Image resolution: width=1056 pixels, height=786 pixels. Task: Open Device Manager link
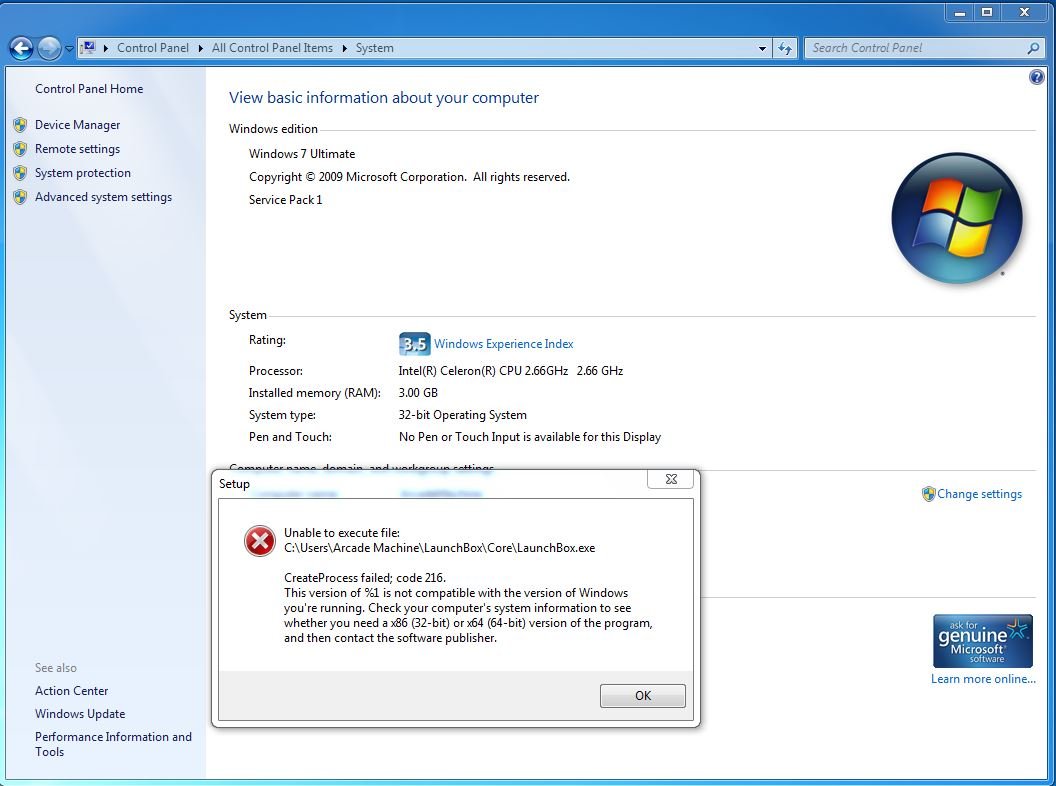(x=77, y=125)
